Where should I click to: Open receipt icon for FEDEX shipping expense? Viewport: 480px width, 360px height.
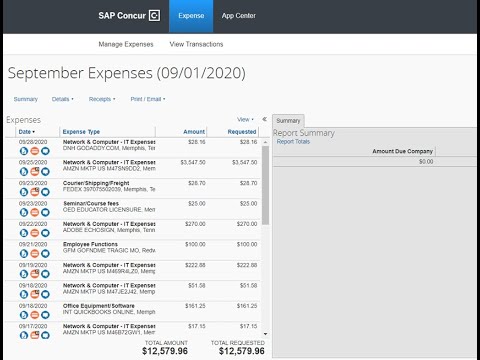tap(24, 192)
